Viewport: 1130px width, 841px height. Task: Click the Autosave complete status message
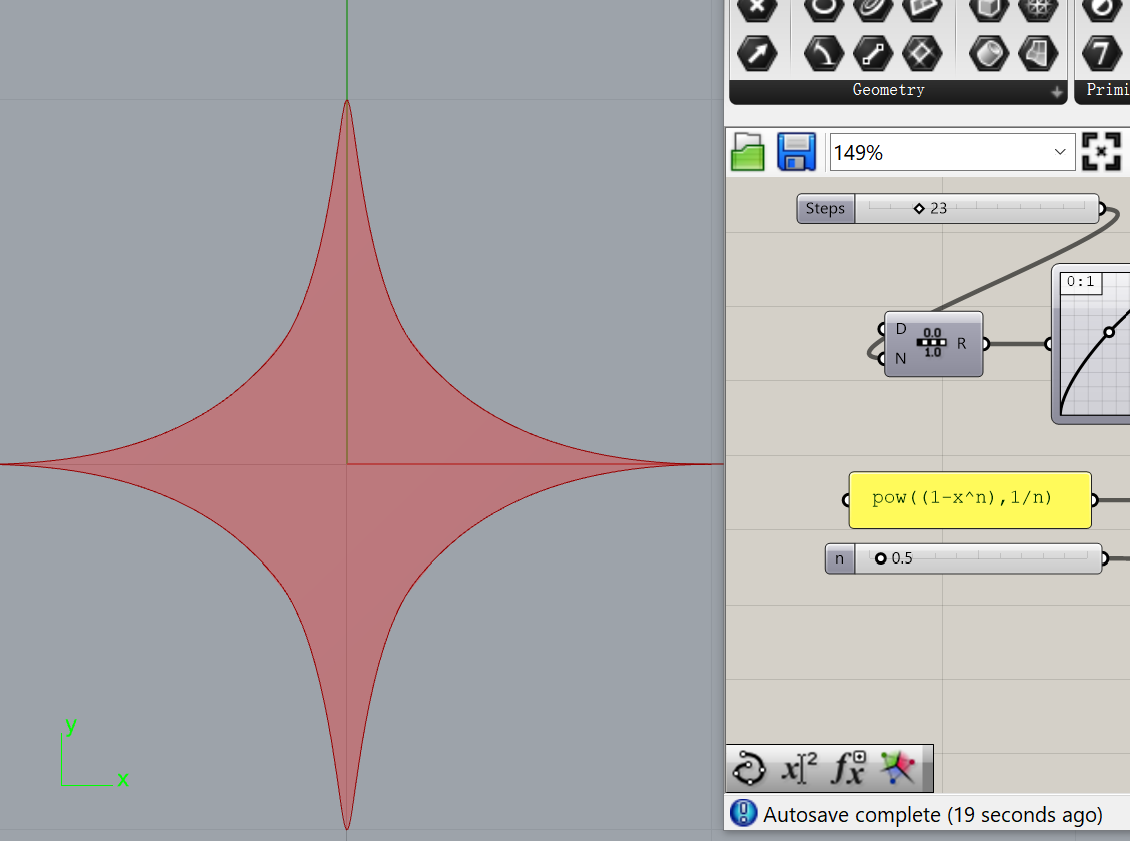(x=933, y=814)
